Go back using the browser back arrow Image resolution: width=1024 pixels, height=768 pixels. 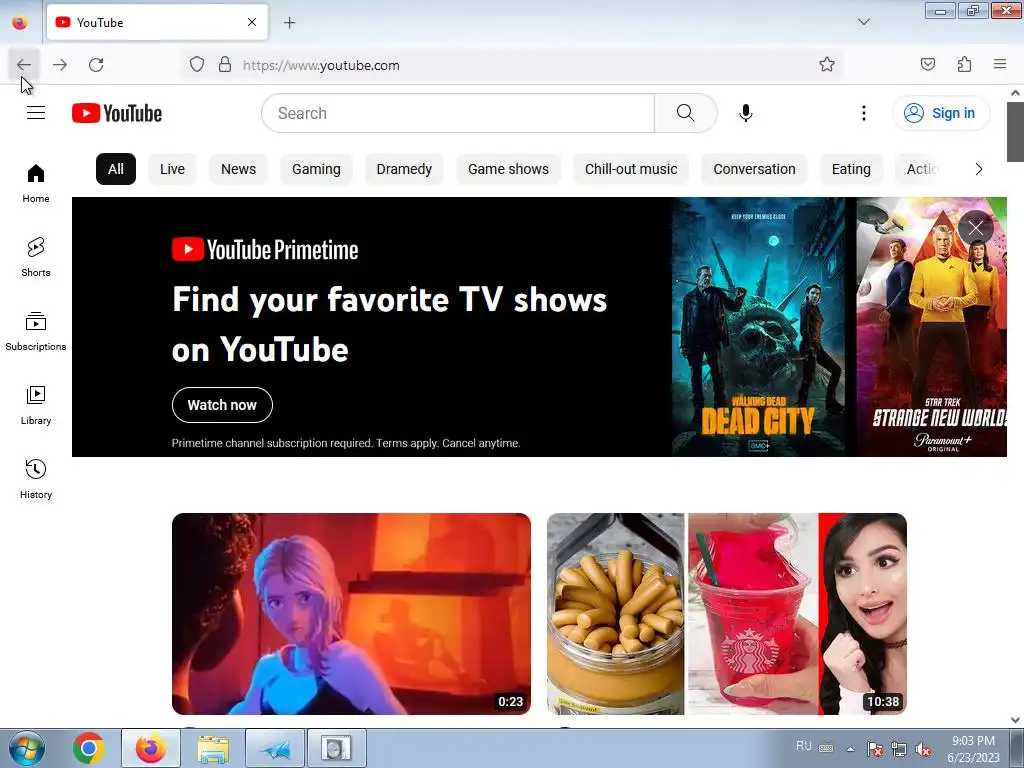pyautogui.click(x=24, y=65)
